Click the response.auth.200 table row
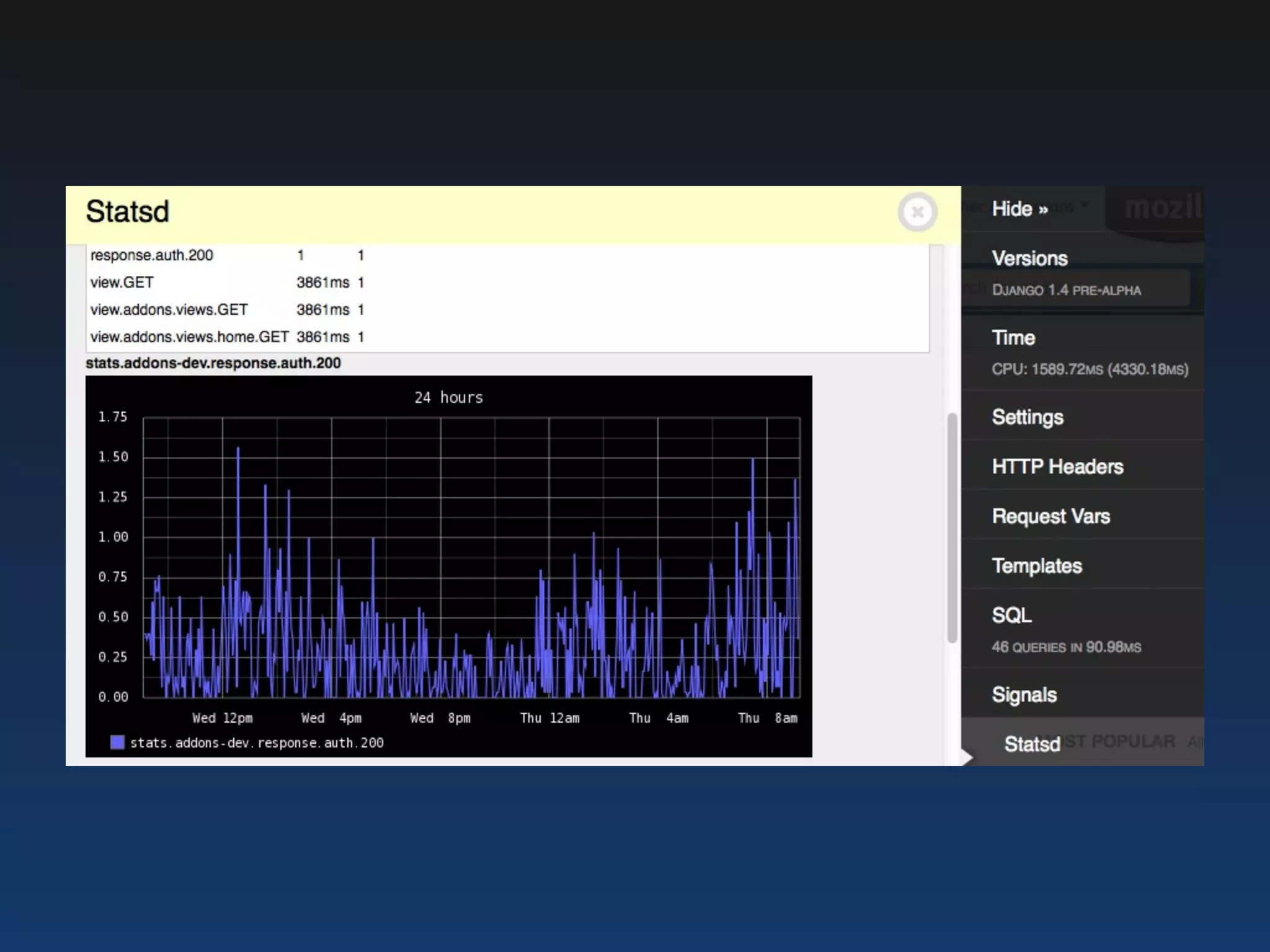 coord(152,255)
